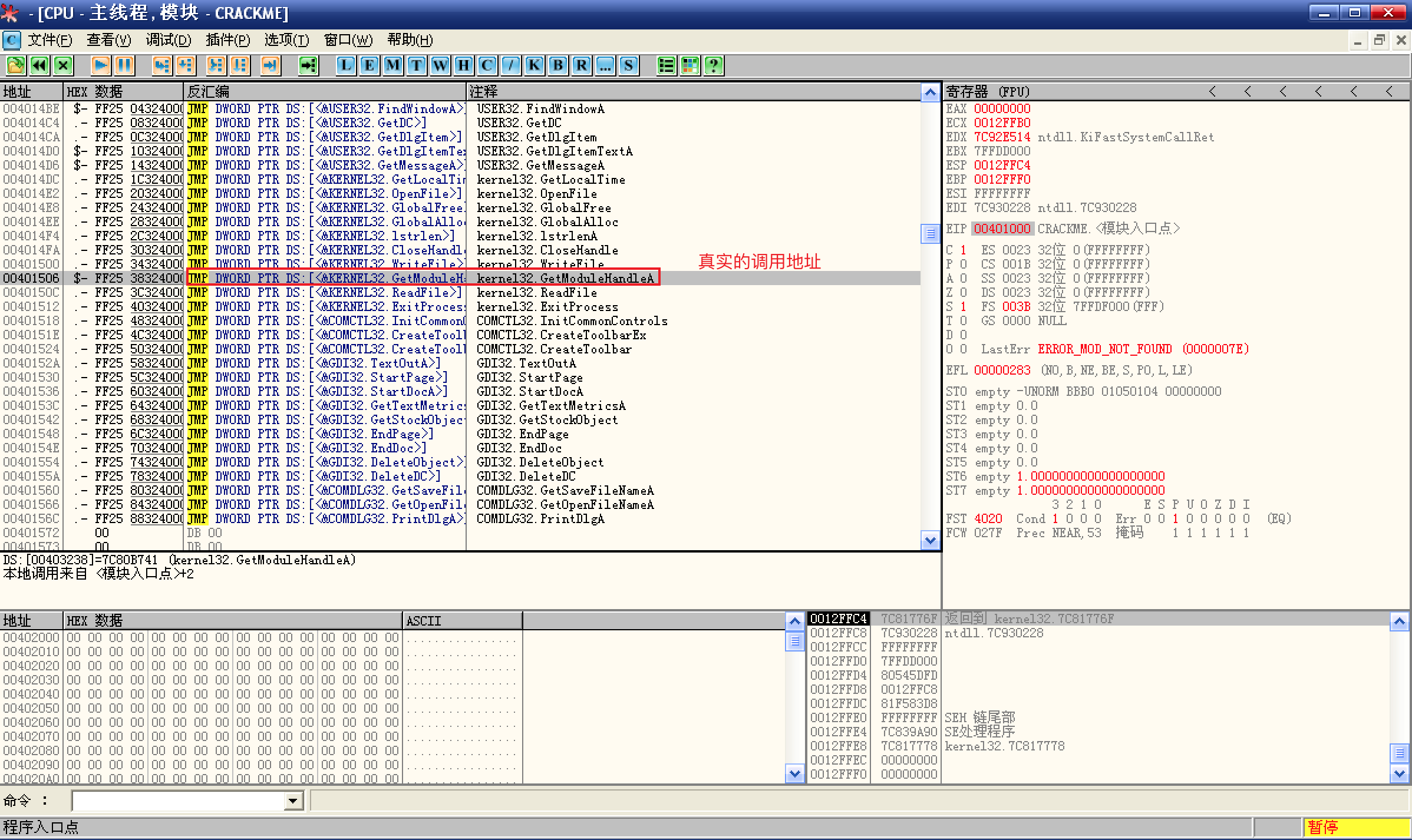Click the Pause execution icon
The image size is (1412, 840).
124,65
